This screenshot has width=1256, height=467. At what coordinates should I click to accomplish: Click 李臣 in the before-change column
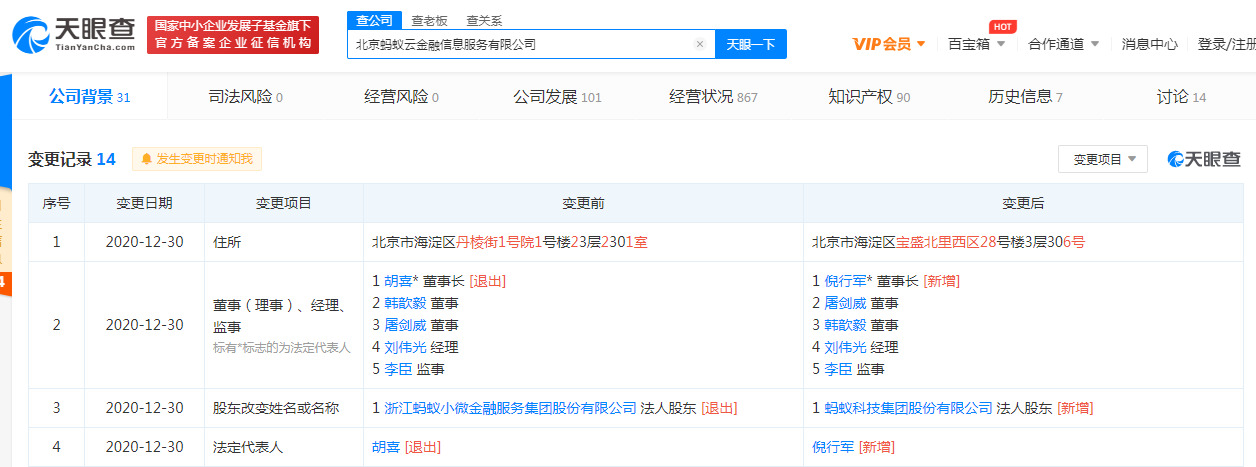click(396, 369)
